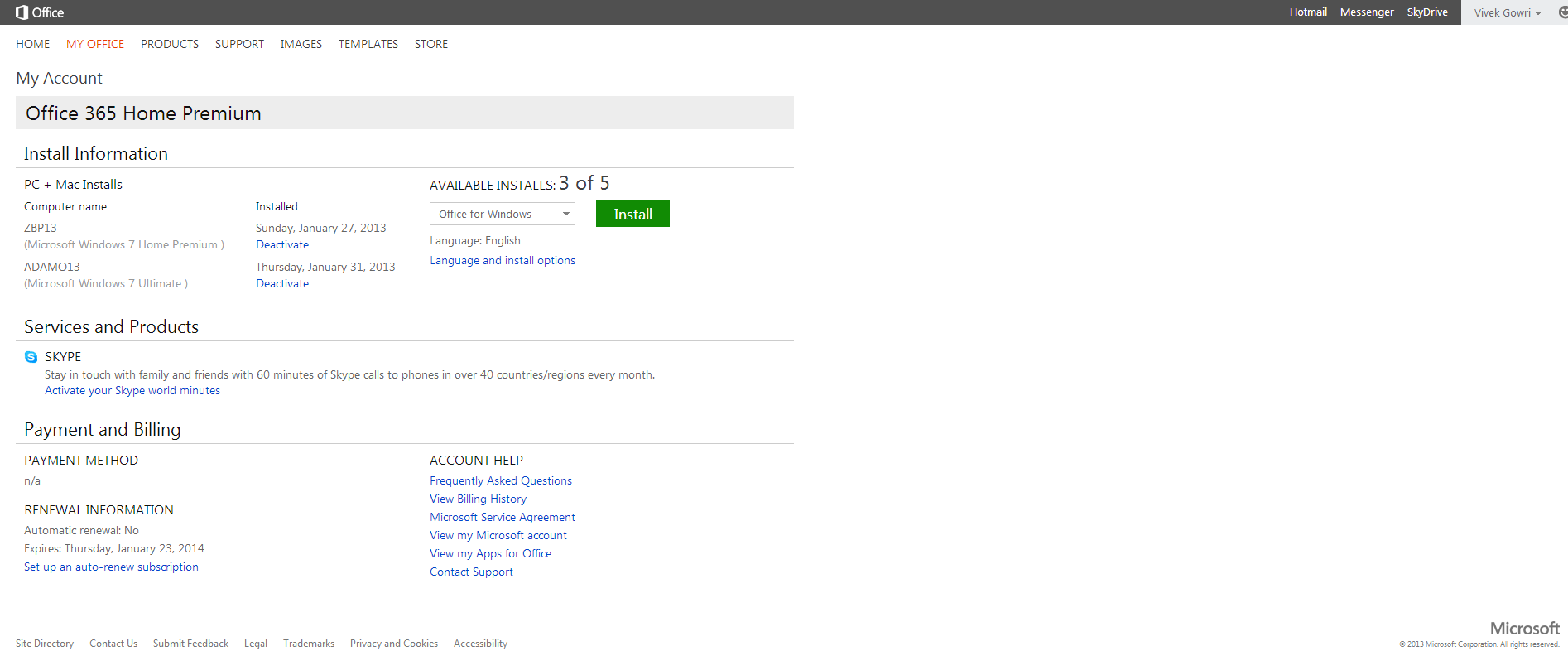This screenshot has width=1568, height=656.
Task: Open View Billing History link
Action: 478,499
